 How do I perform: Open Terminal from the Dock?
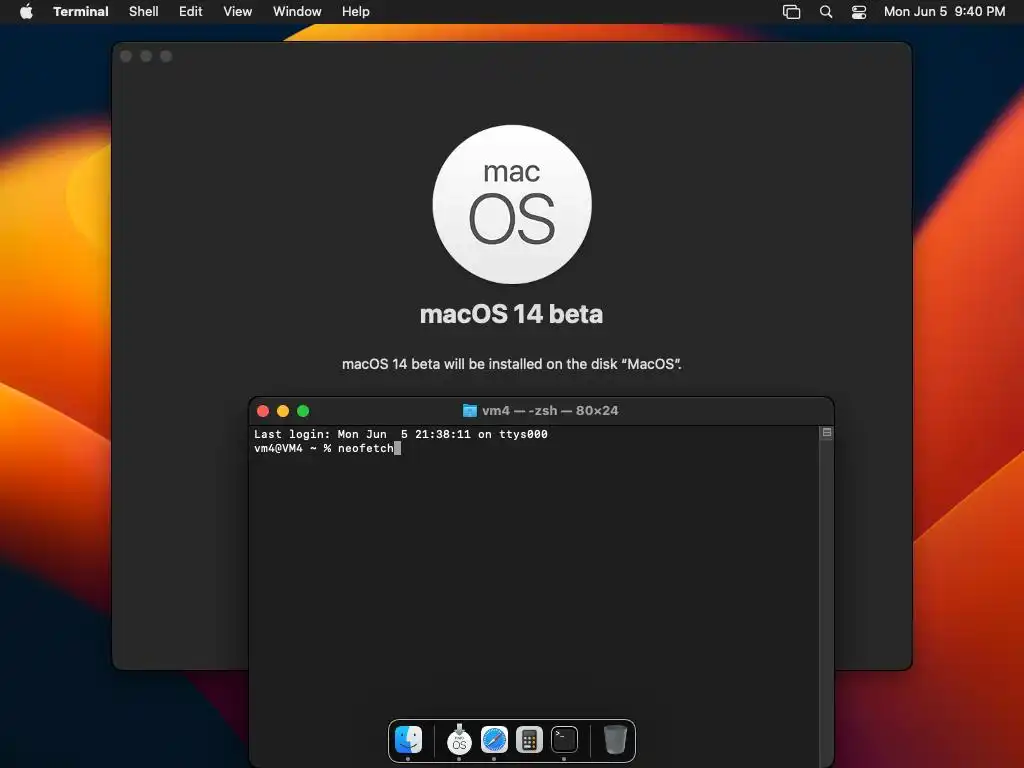tap(564, 740)
